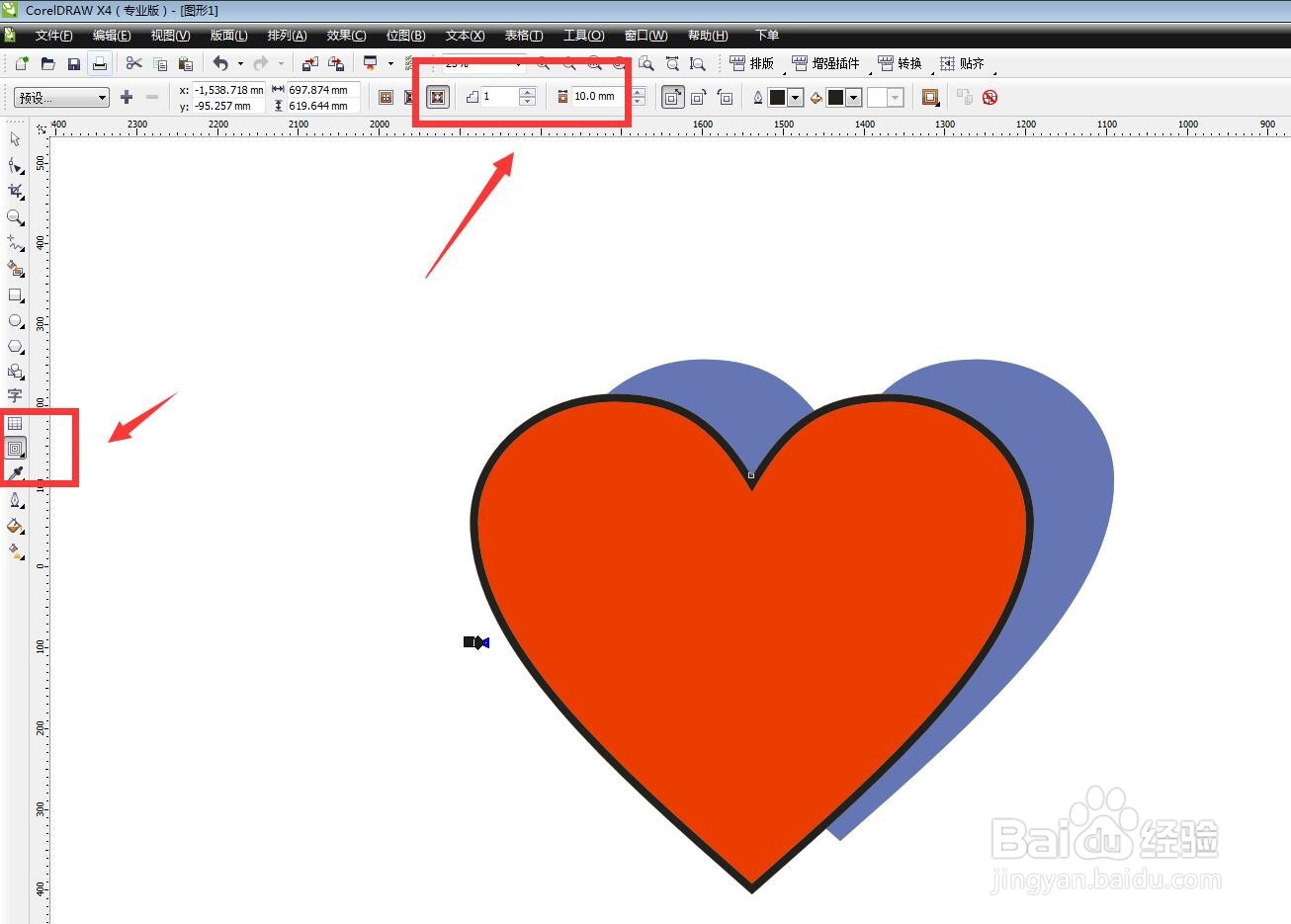This screenshot has width=1291, height=924.
Task: Select the Ellipse tool
Action: [15, 320]
